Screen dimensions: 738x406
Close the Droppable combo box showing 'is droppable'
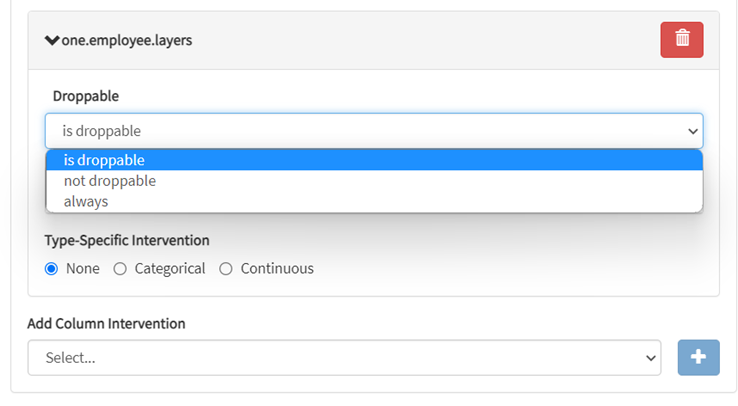coord(373,131)
